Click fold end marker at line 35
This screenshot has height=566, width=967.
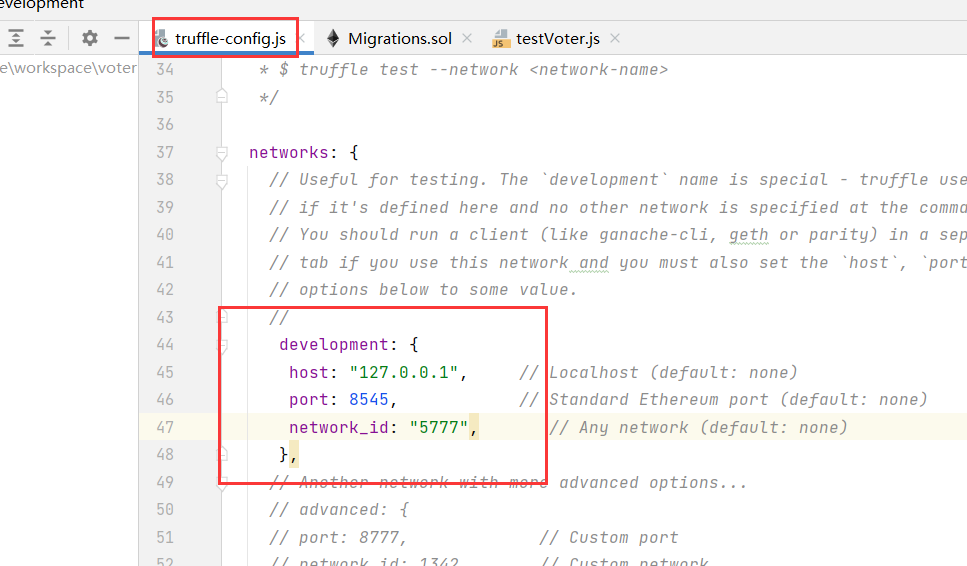coord(222,96)
